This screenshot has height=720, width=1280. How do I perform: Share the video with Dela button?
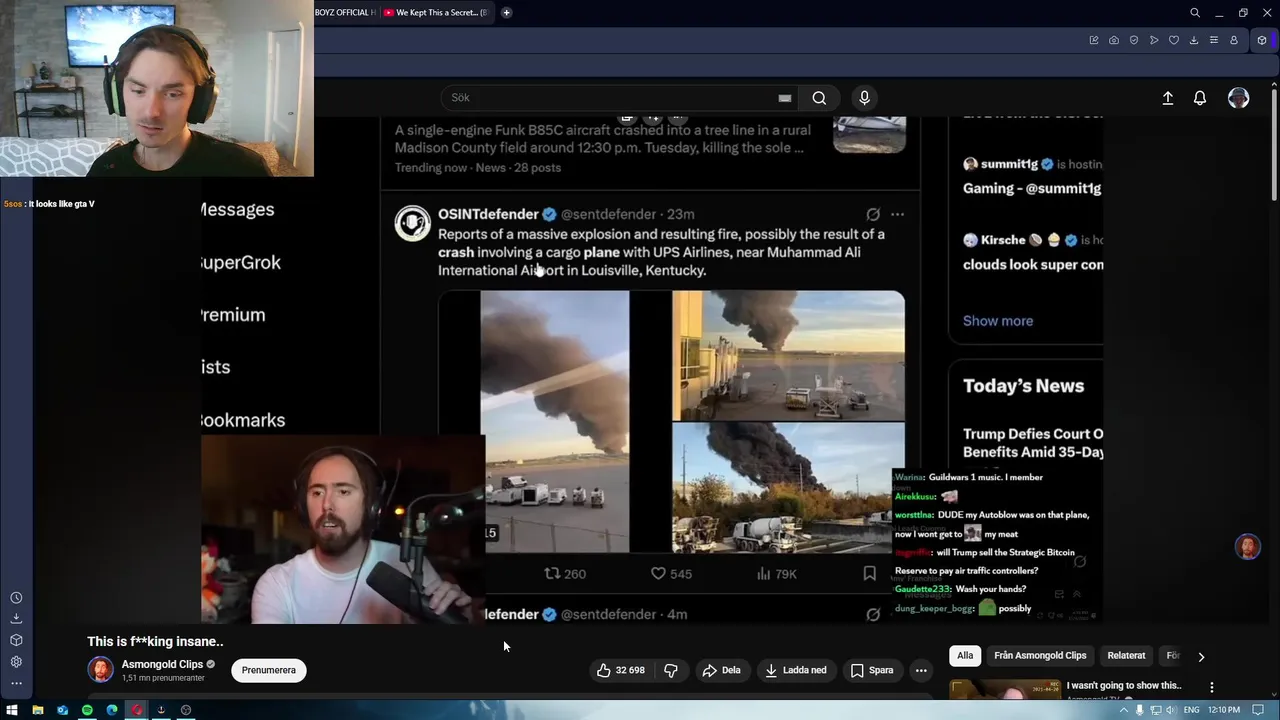721,670
